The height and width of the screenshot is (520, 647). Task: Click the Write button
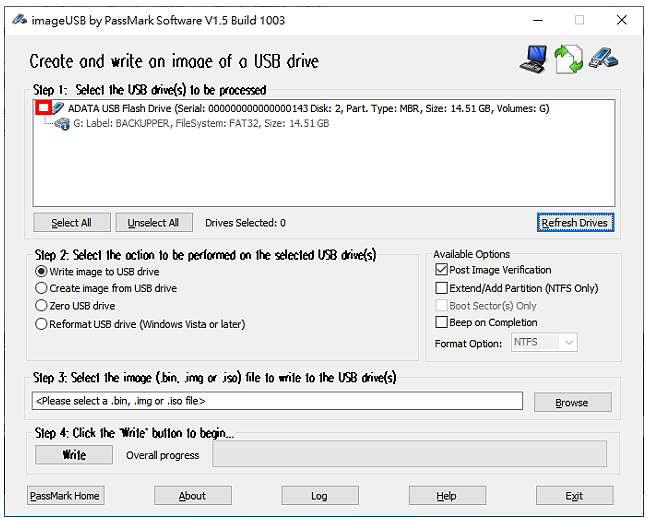[74, 455]
